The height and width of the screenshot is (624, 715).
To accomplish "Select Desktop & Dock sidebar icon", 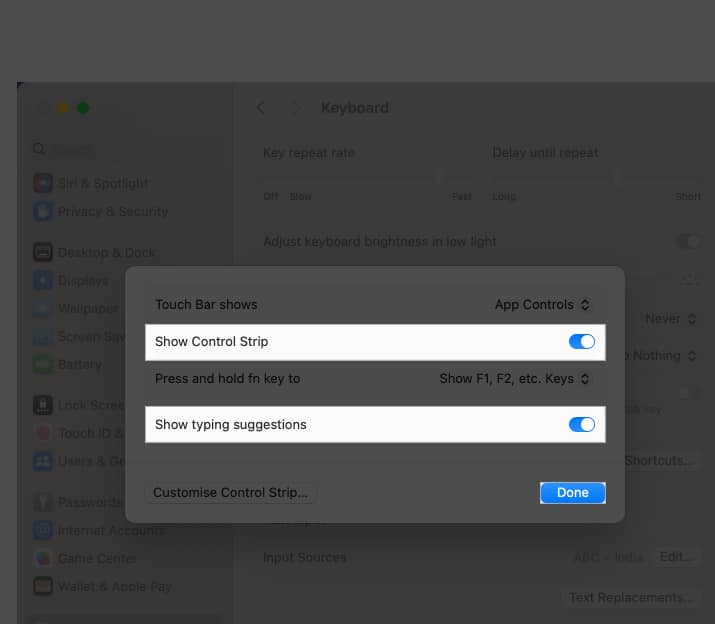I will pos(43,252).
